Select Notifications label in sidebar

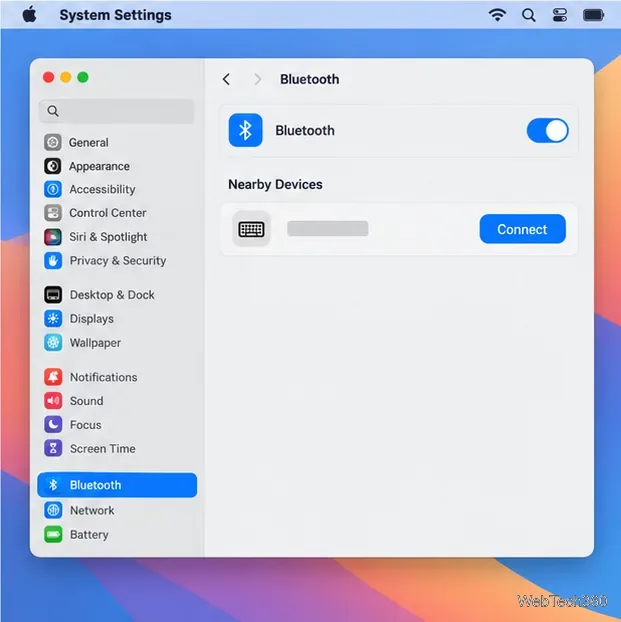(x=104, y=377)
